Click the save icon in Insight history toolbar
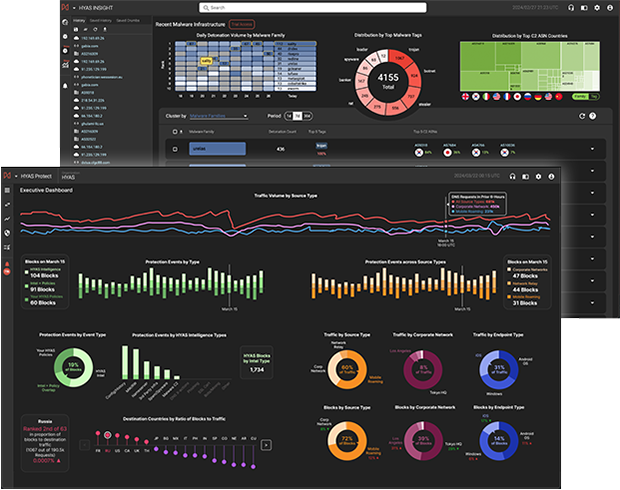This screenshot has height=490, width=620. coord(76,29)
